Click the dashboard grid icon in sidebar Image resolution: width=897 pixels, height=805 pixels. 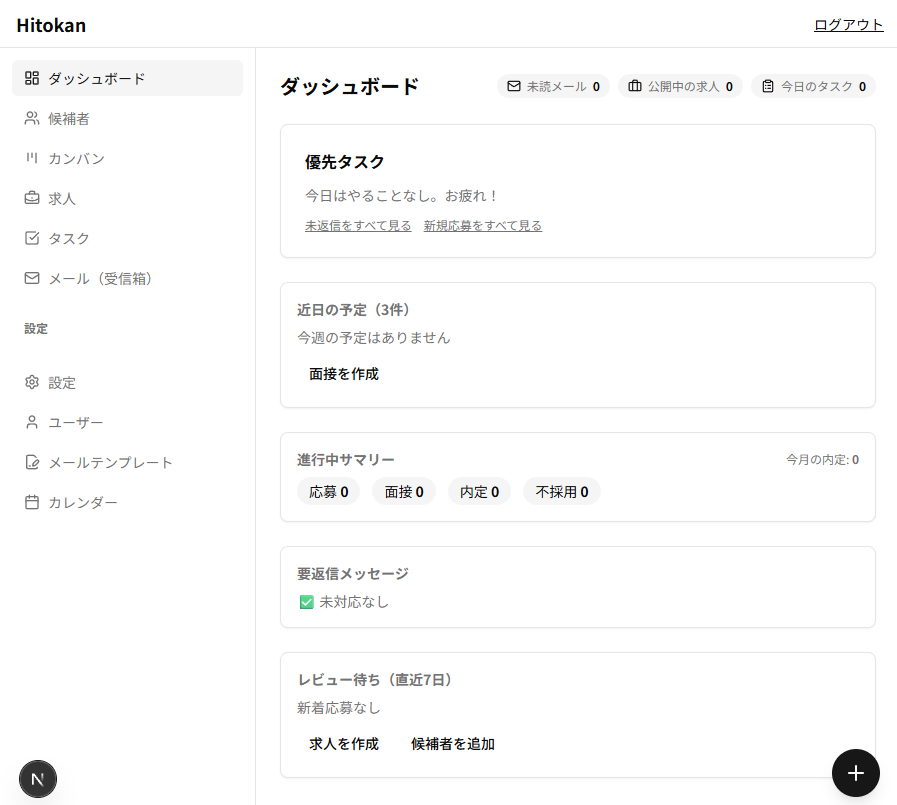coord(32,78)
